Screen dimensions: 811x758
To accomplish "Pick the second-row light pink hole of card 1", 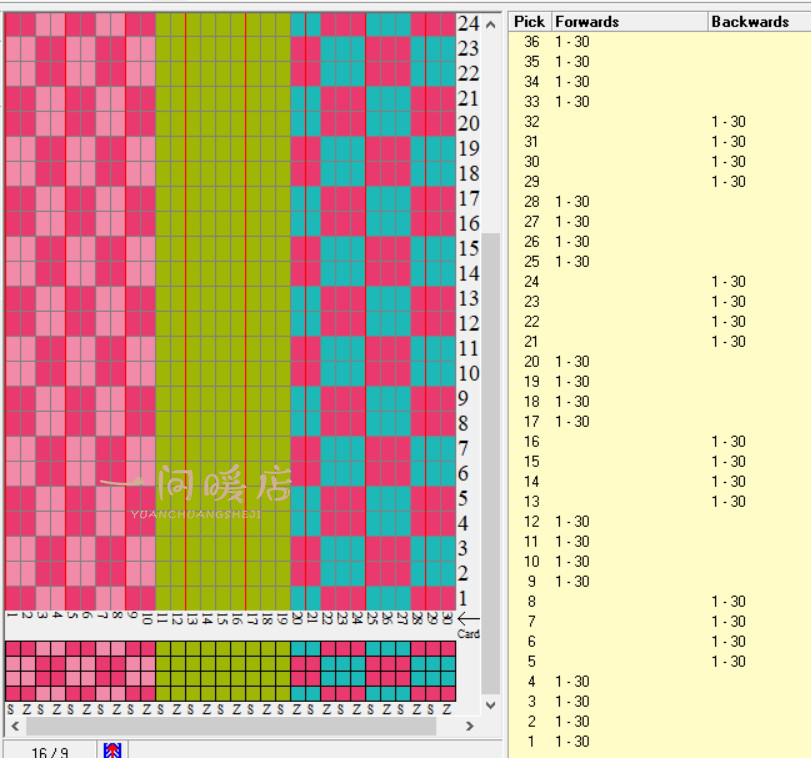I will pos(13,663).
